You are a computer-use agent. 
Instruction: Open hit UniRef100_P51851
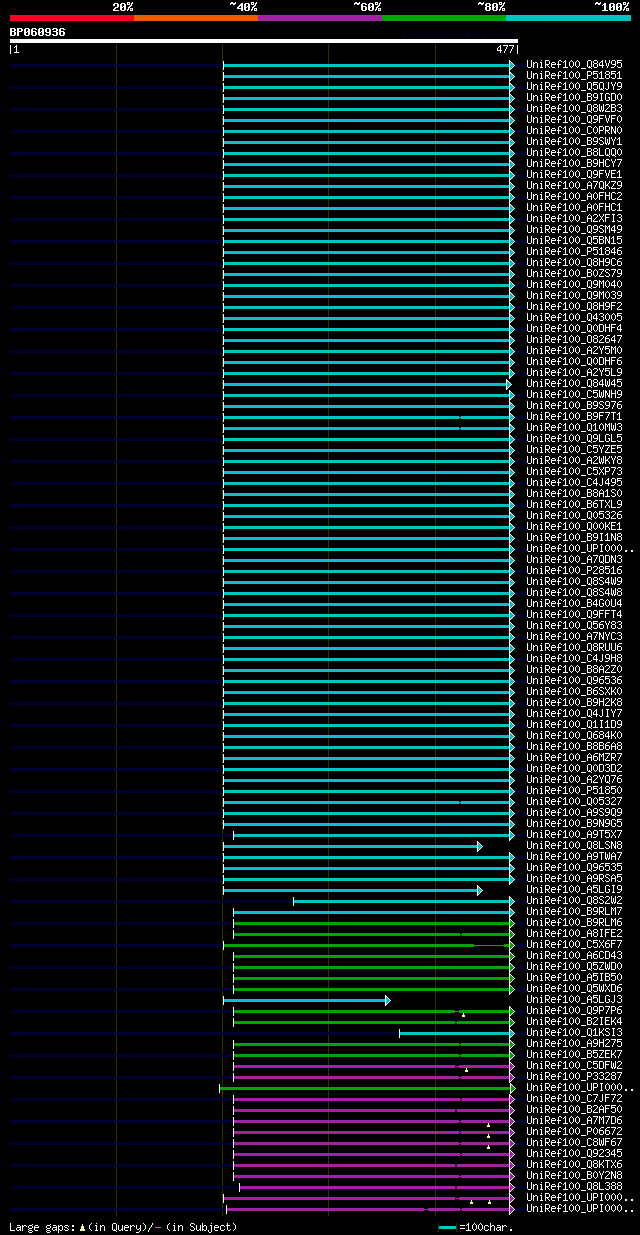pos(574,75)
